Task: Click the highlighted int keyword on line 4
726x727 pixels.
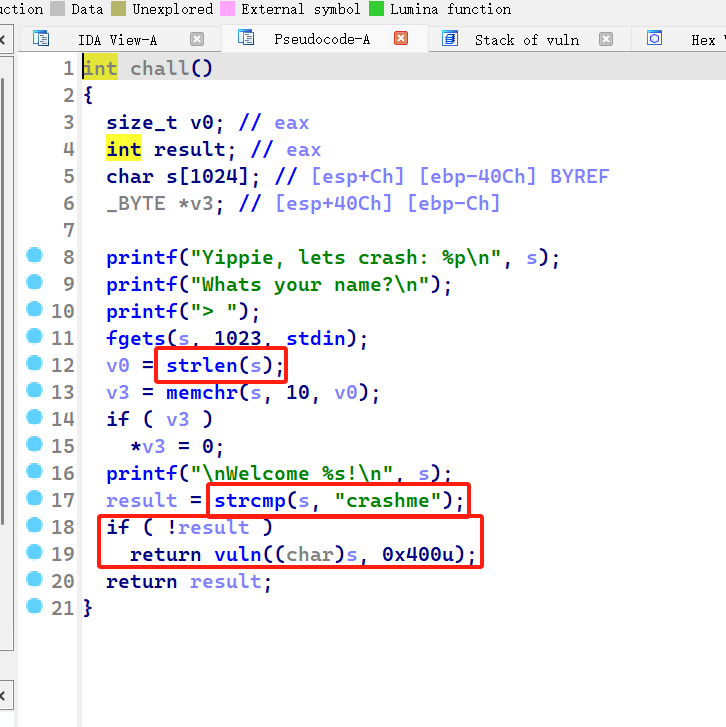Action: (x=124, y=149)
